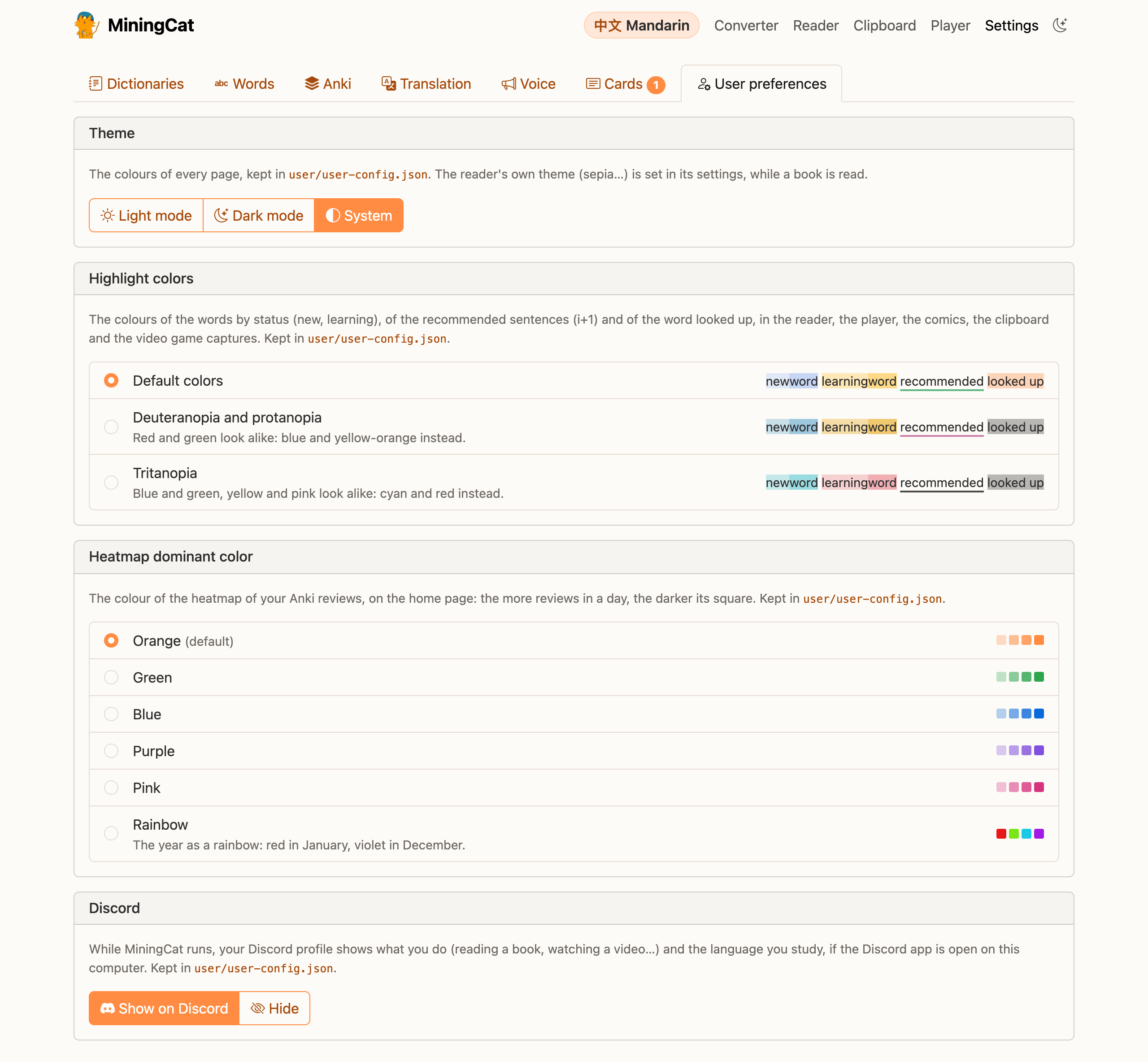Image resolution: width=1148 pixels, height=1062 pixels.
Task: Toggle dark mode moon icon in navbar
Action: [1060, 25]
